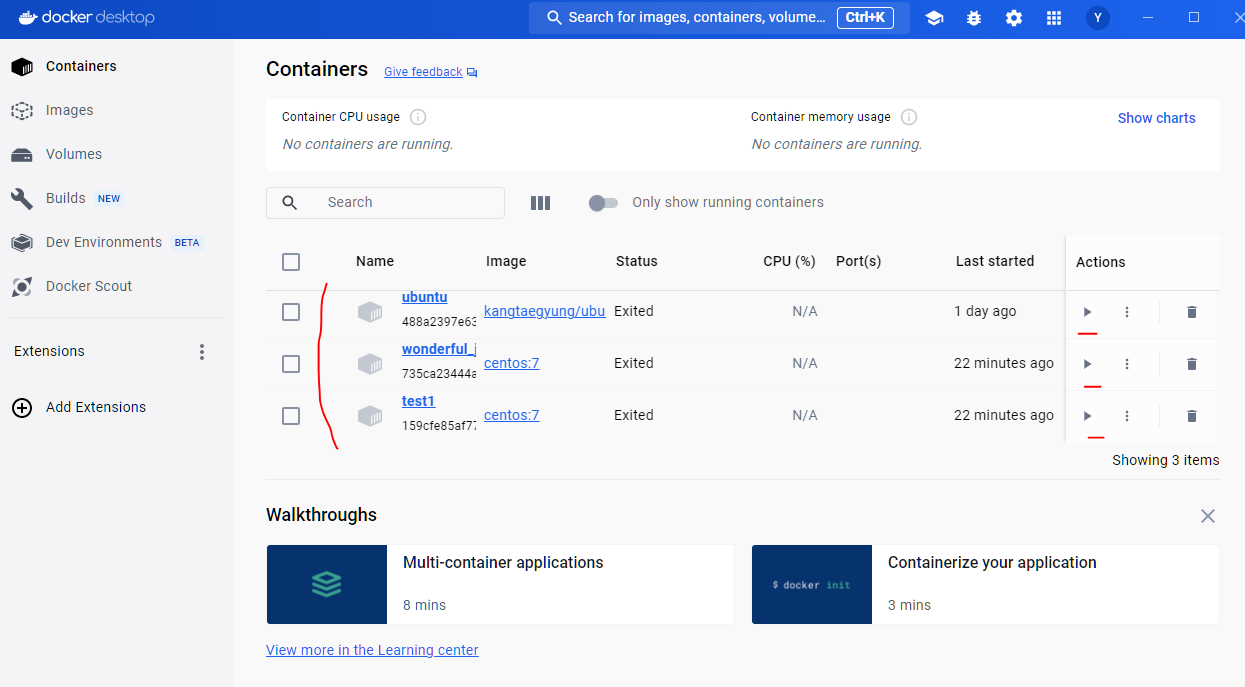The image size is (1245, 687).
Task: Click container ID 735ca23444a text
Action: pos(439,374)
